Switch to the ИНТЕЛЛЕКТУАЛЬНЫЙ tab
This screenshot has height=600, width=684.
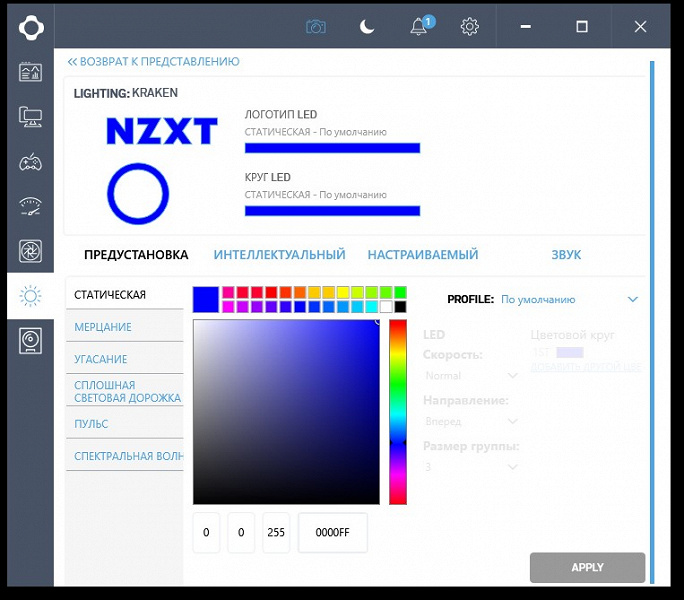coord(279,255)
